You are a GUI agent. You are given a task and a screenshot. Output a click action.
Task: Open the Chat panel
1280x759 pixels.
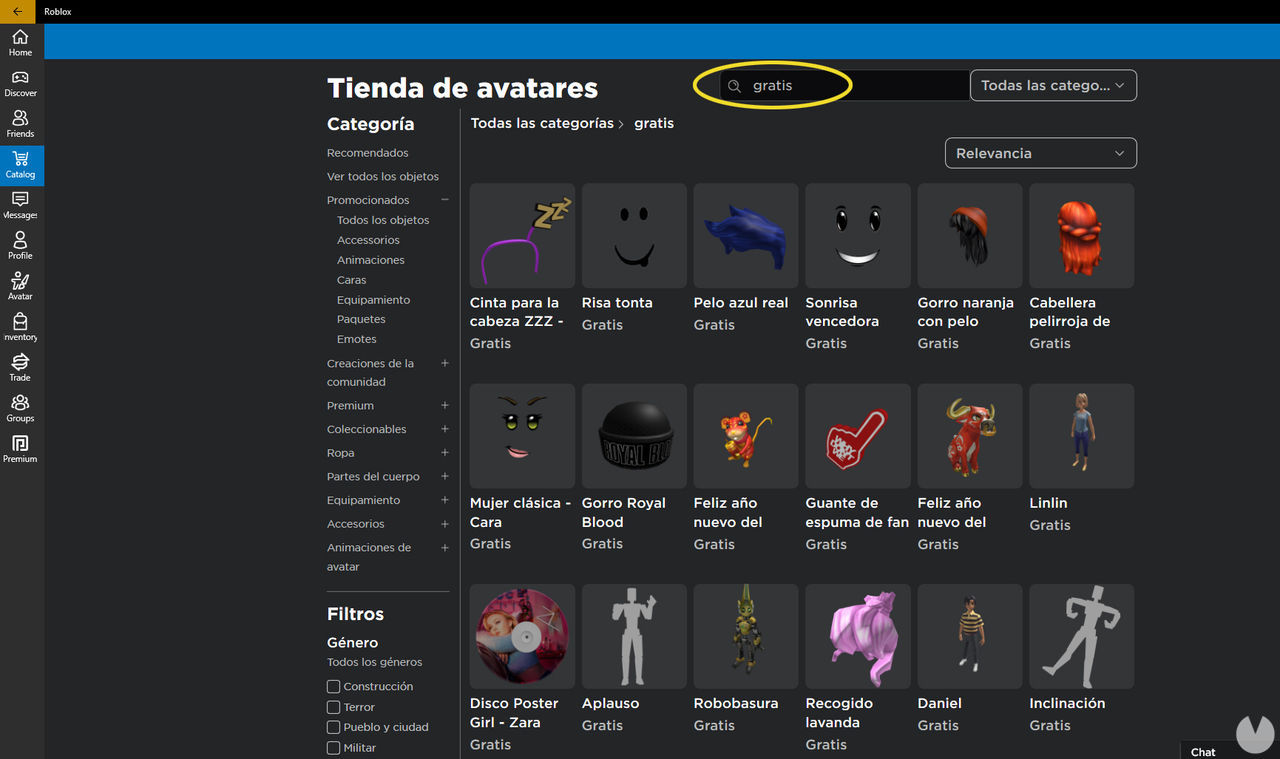pyautogui.click(x=1203, y=752)
